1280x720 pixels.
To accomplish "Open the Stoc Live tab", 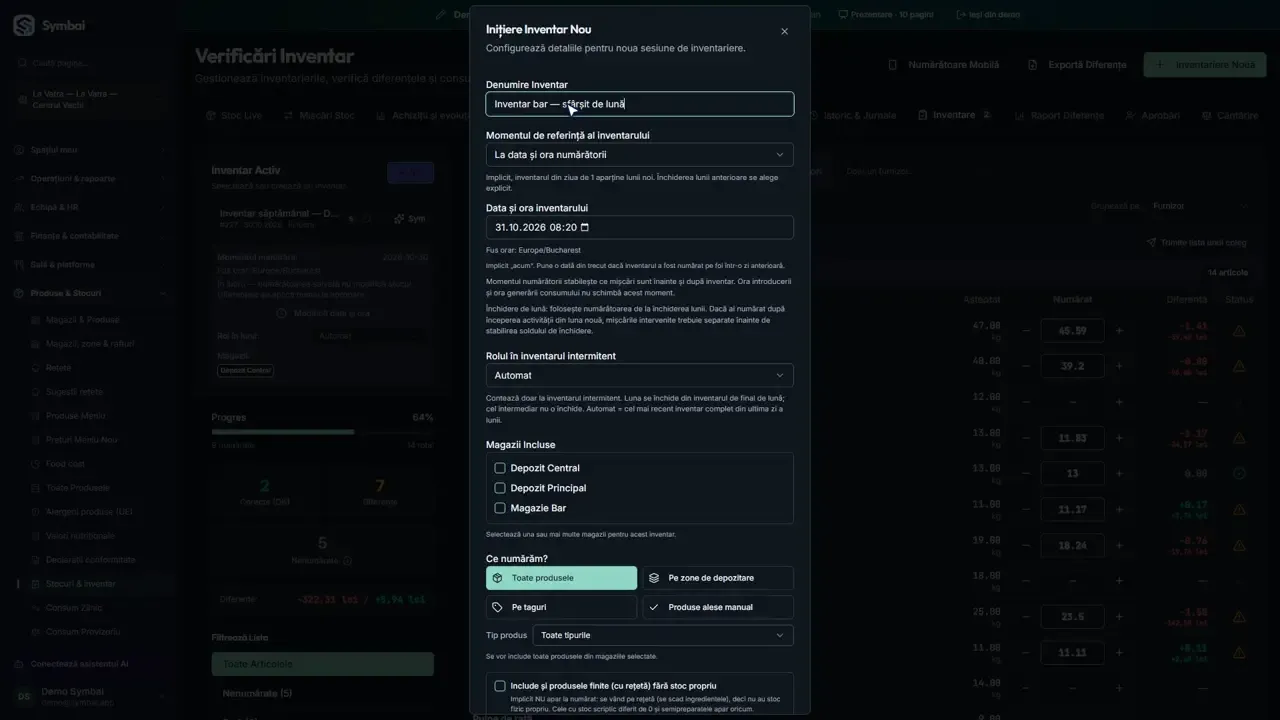I will pyautogui.click(x=234, y=115).
